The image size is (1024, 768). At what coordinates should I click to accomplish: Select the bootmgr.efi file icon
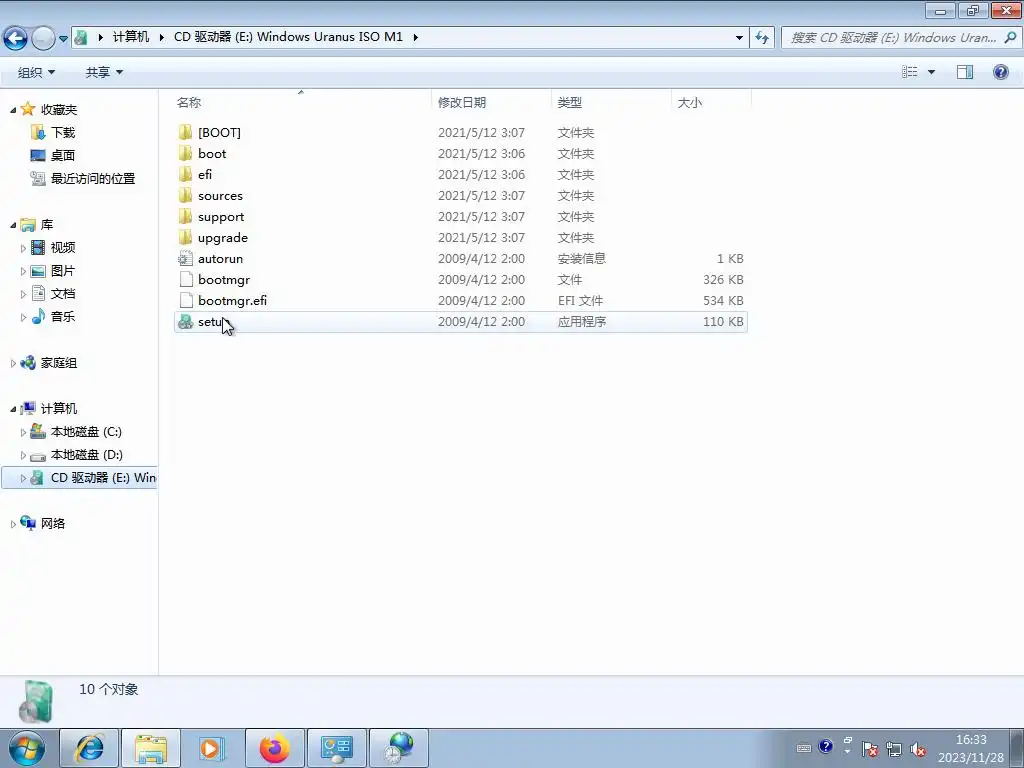(185, 300)
